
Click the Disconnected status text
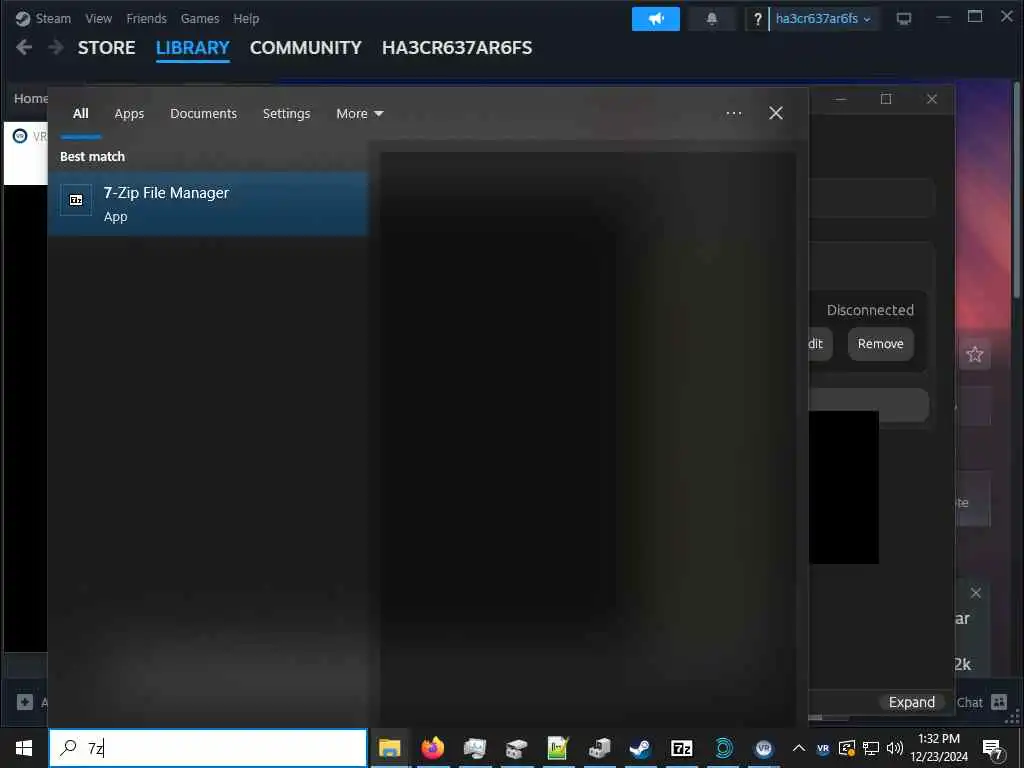870,310
